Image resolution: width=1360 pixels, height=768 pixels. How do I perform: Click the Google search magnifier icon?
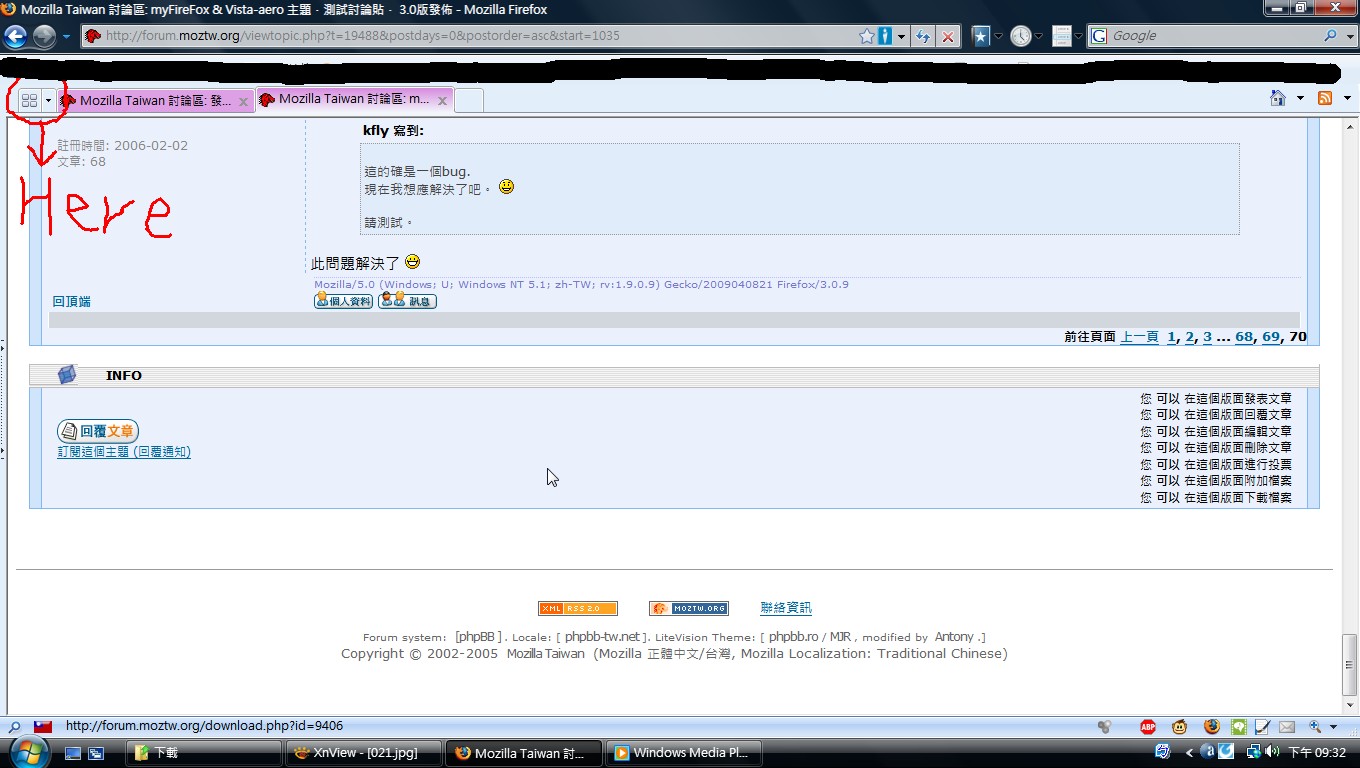pos(1330,36)
